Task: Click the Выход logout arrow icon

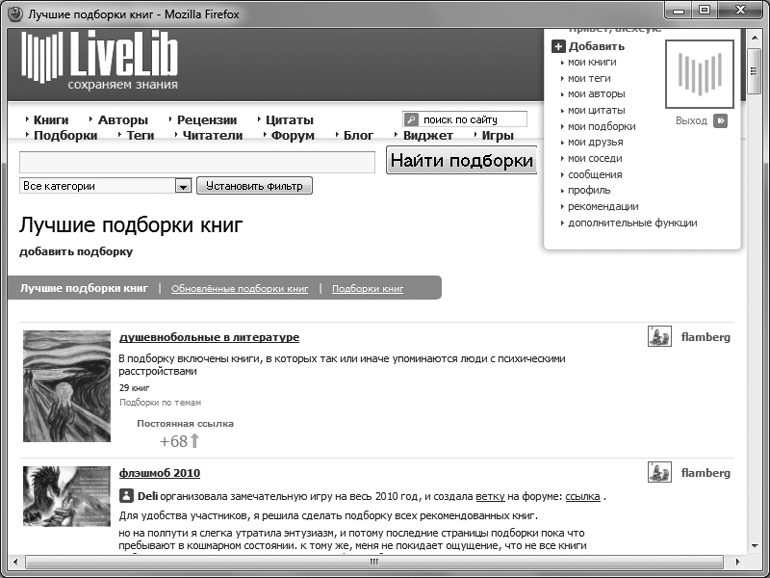Action: click(720, 121)
